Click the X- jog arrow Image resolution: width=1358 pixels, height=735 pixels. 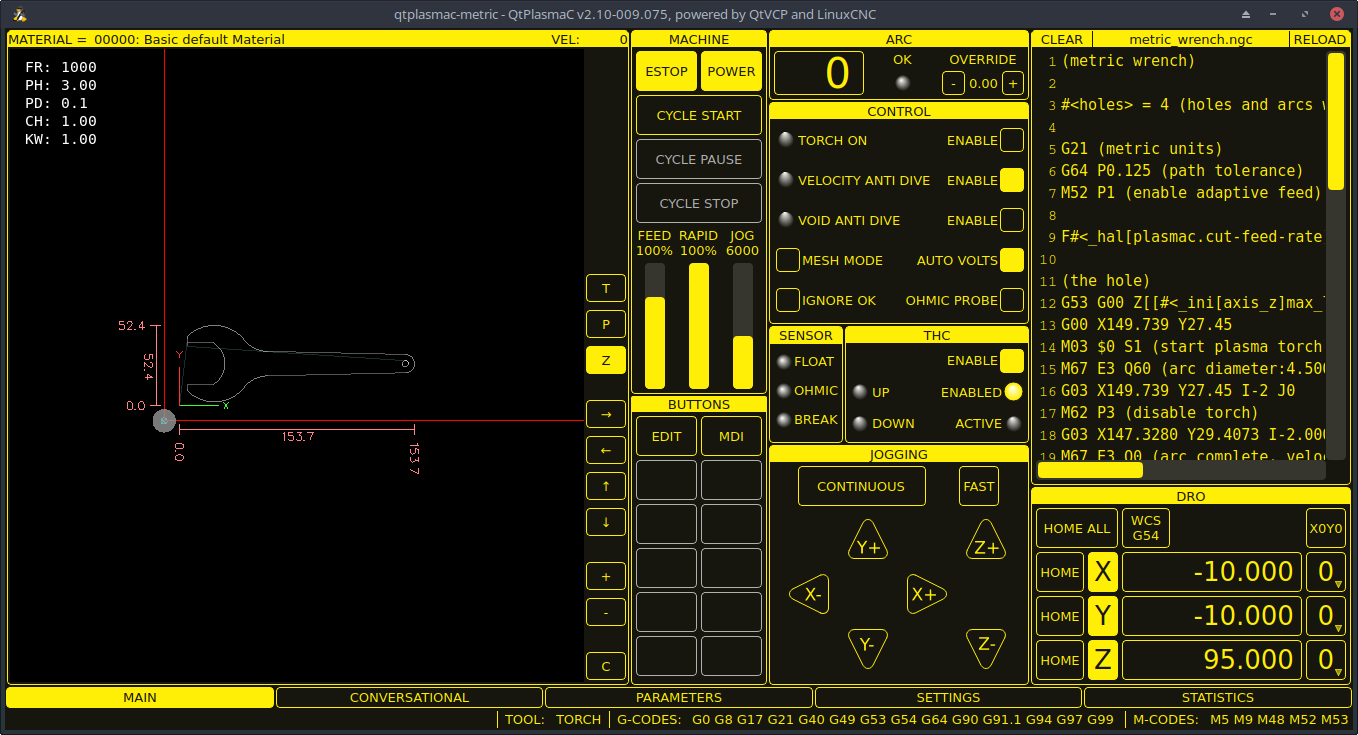pyautogui.click(x=809, y=594)
